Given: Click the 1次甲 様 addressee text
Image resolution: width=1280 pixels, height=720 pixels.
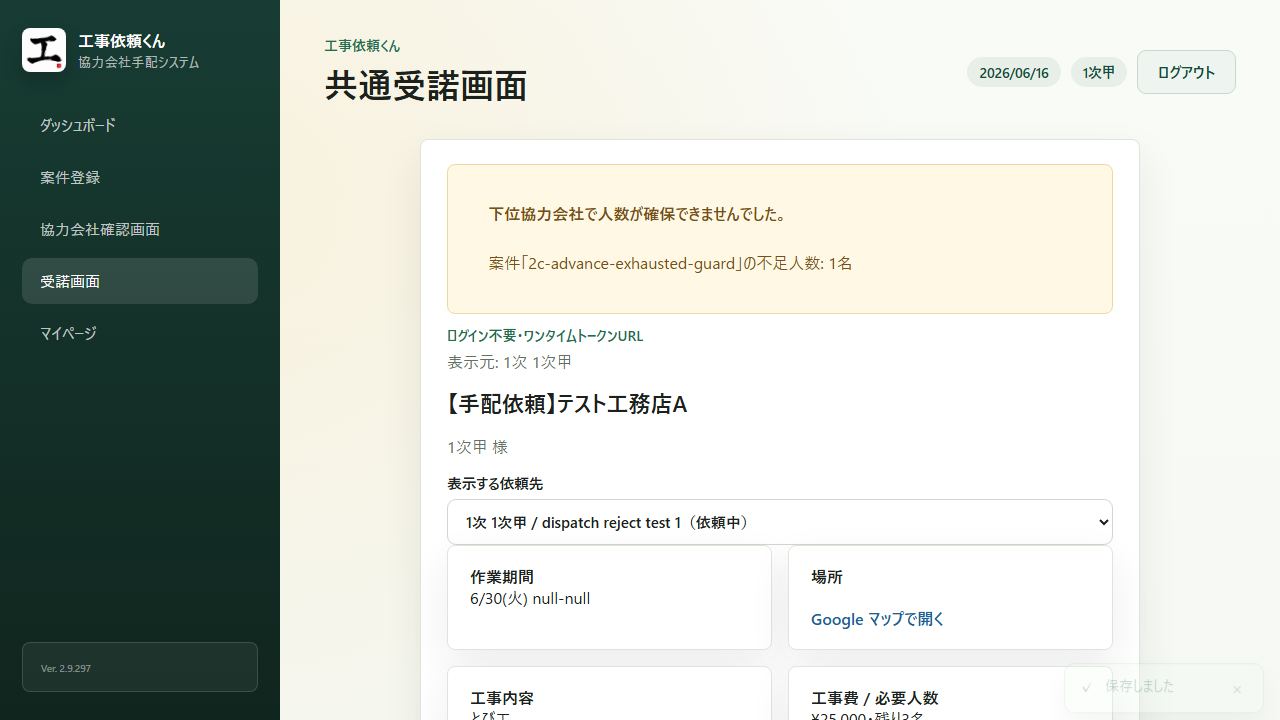Looking at the screenshot, I should coord(478,447).
